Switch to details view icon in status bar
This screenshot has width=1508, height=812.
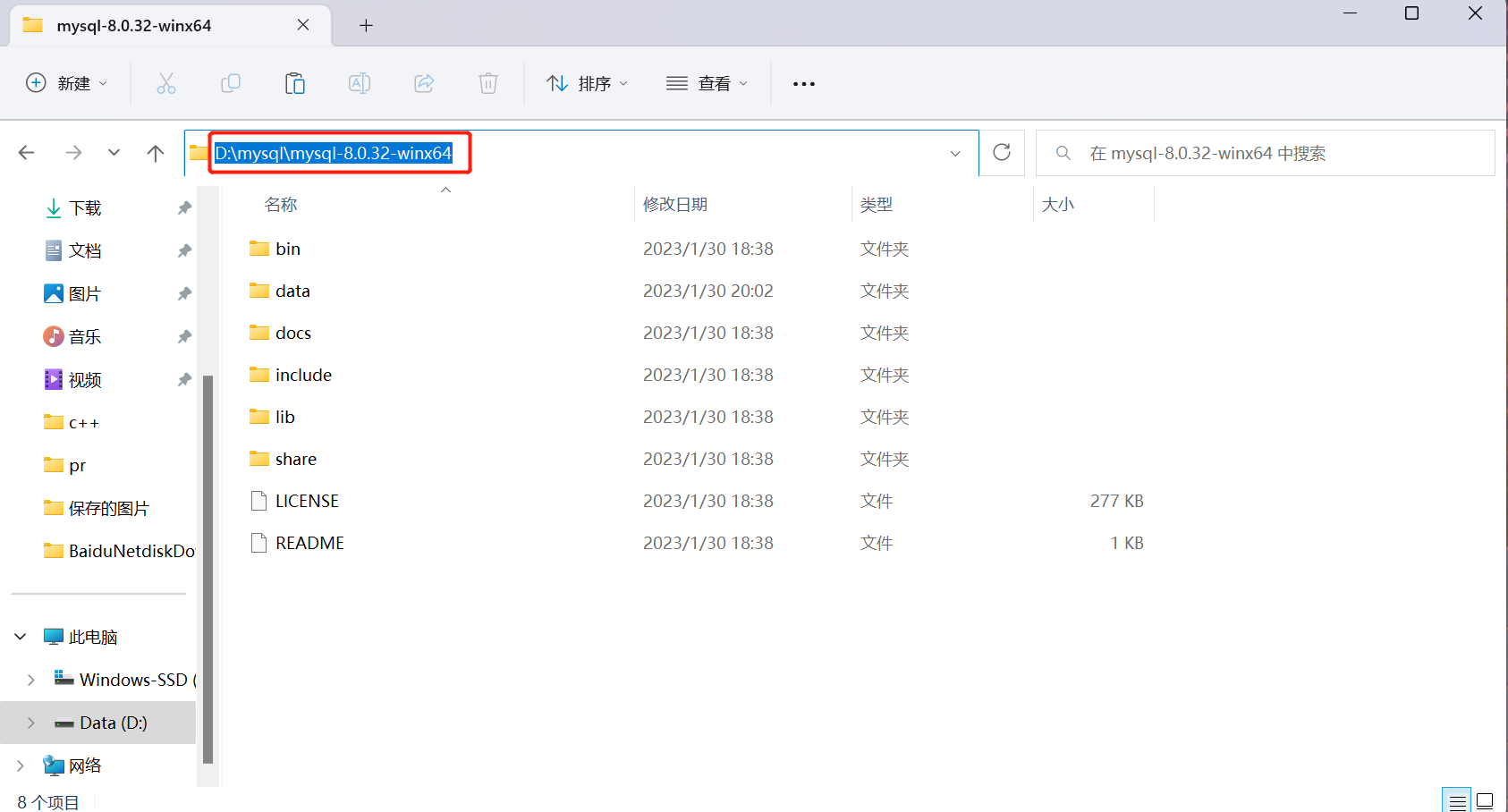click(1456, 800)
